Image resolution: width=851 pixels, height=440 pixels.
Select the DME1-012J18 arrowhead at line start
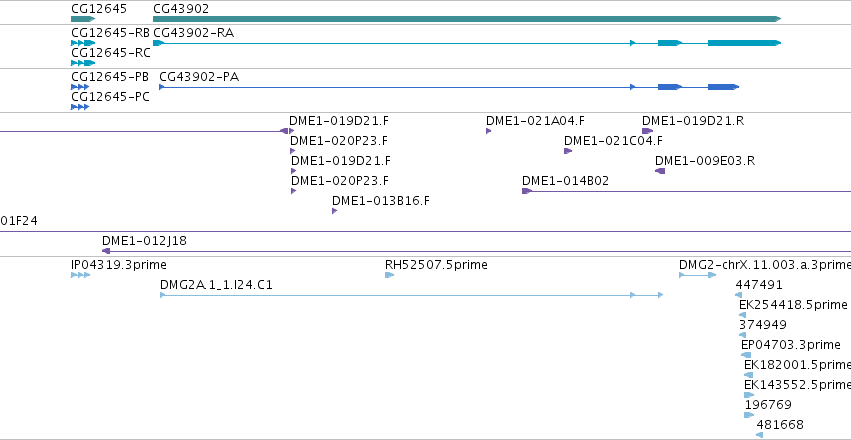coord(106,251)
